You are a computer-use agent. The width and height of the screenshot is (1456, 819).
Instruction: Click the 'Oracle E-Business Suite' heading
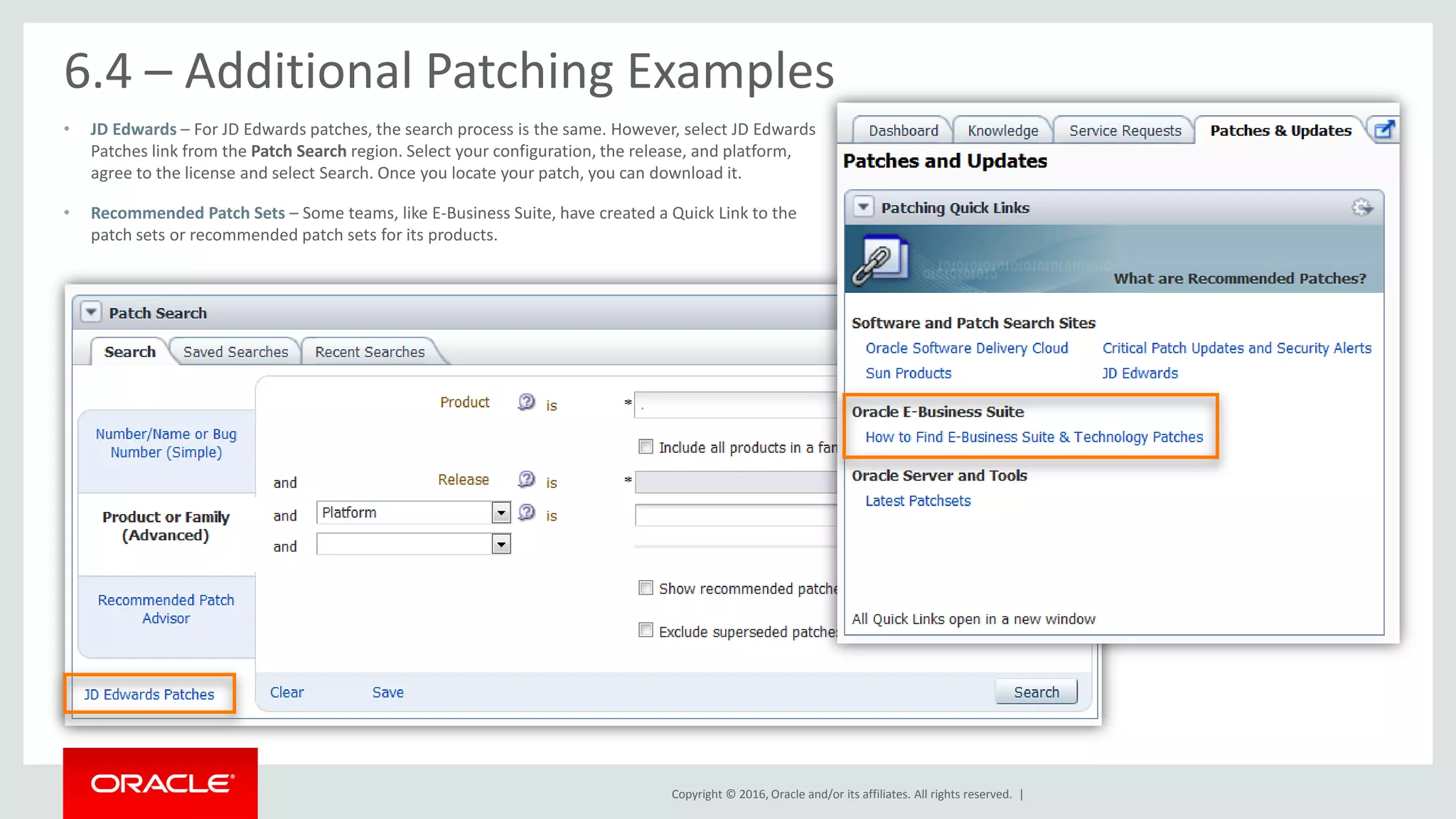click(x=938, y=412)
